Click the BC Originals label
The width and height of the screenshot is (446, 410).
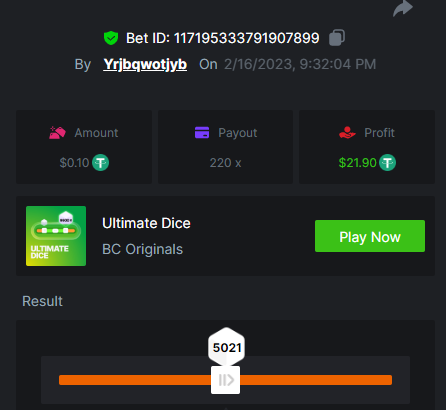click(143, 249)
